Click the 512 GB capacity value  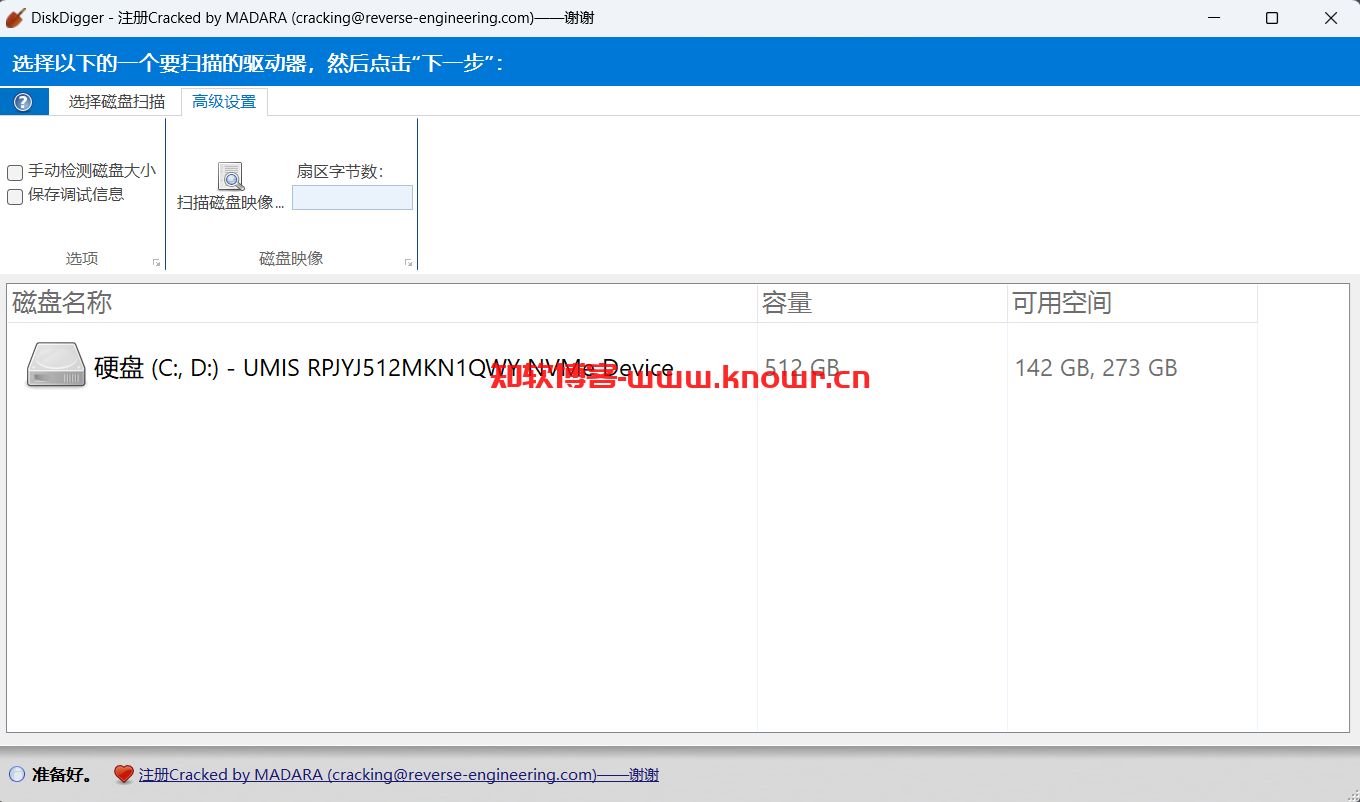point(802,368)
